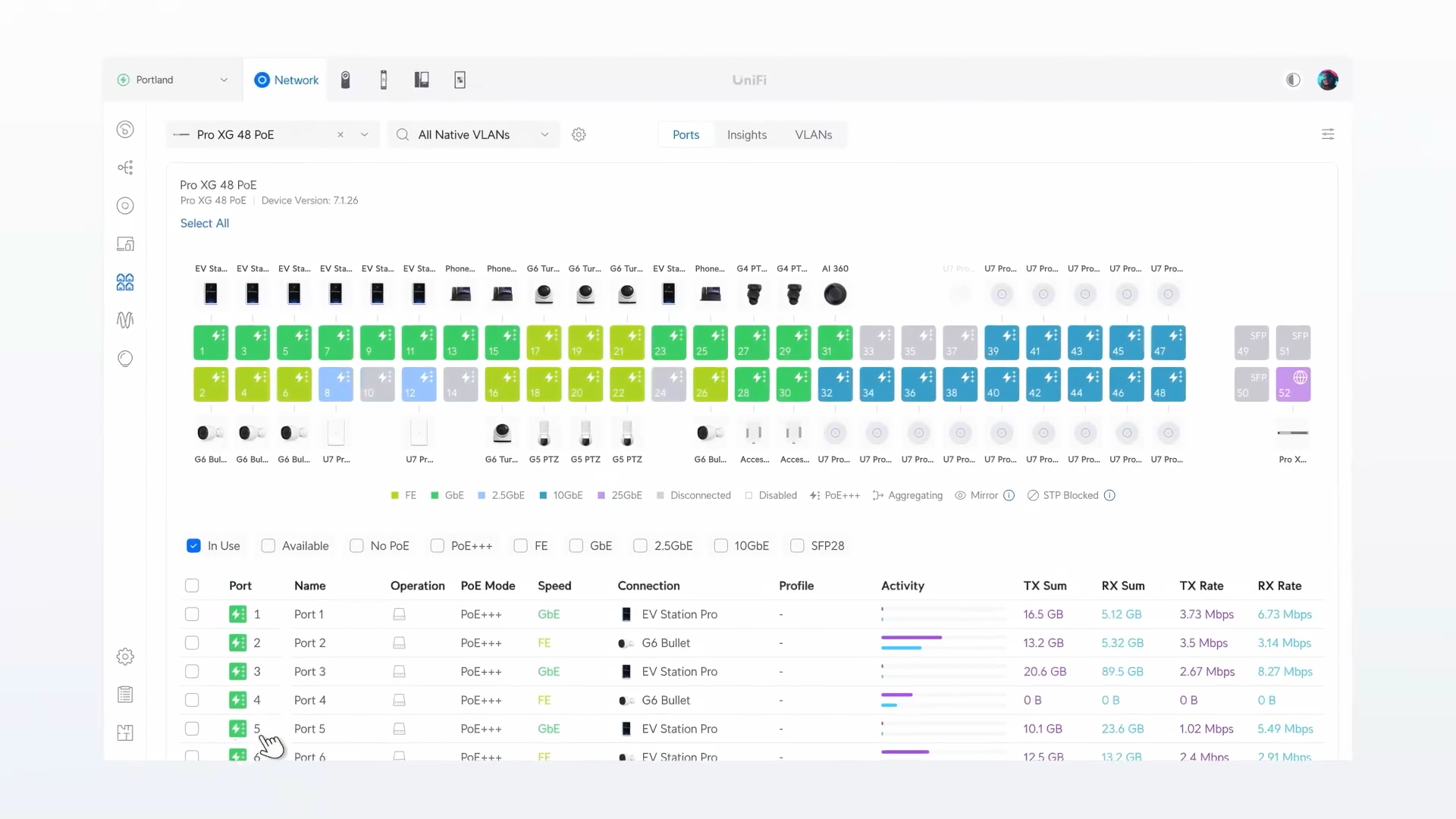Screen dimensions: 1456x819
Task: Open the Topology sidebar icon
Action: [x=125, y=168]
